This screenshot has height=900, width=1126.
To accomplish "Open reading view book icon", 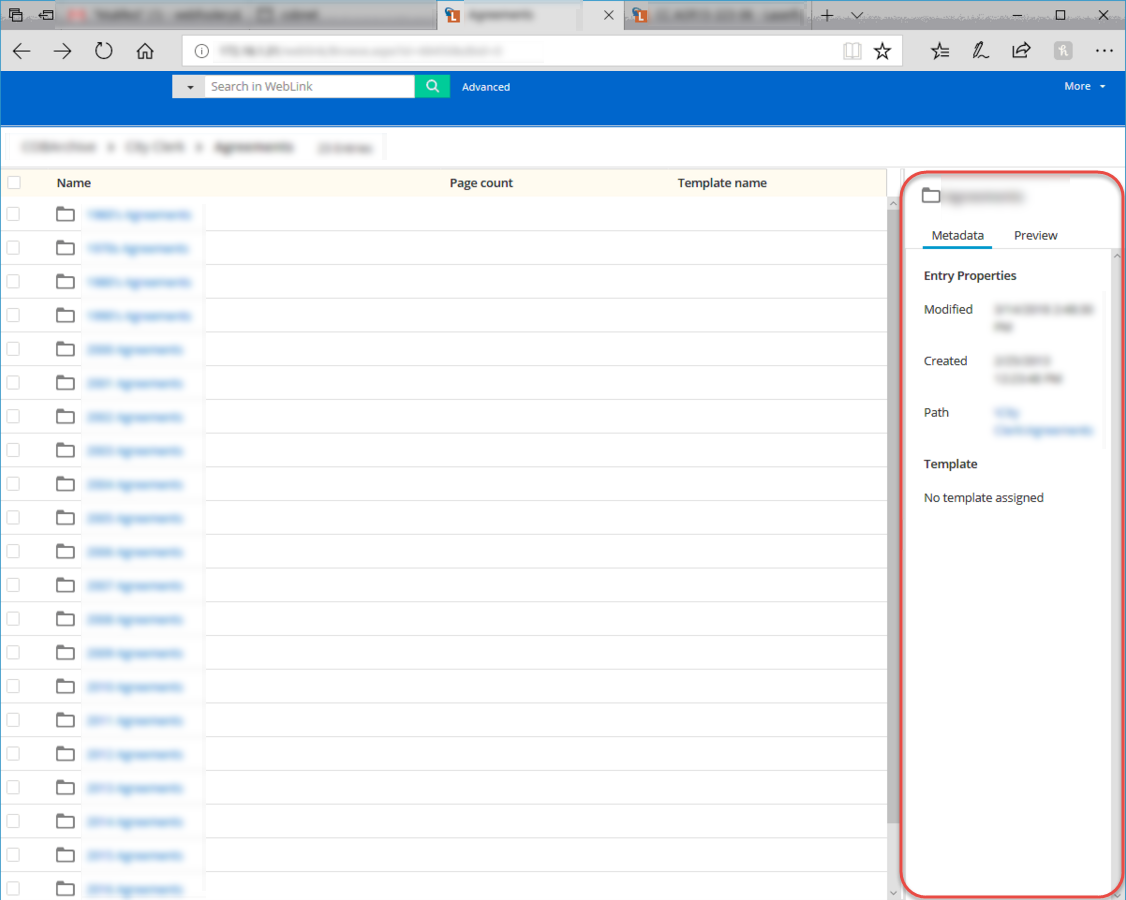I will pyautogui.click(x=852, y=51).
